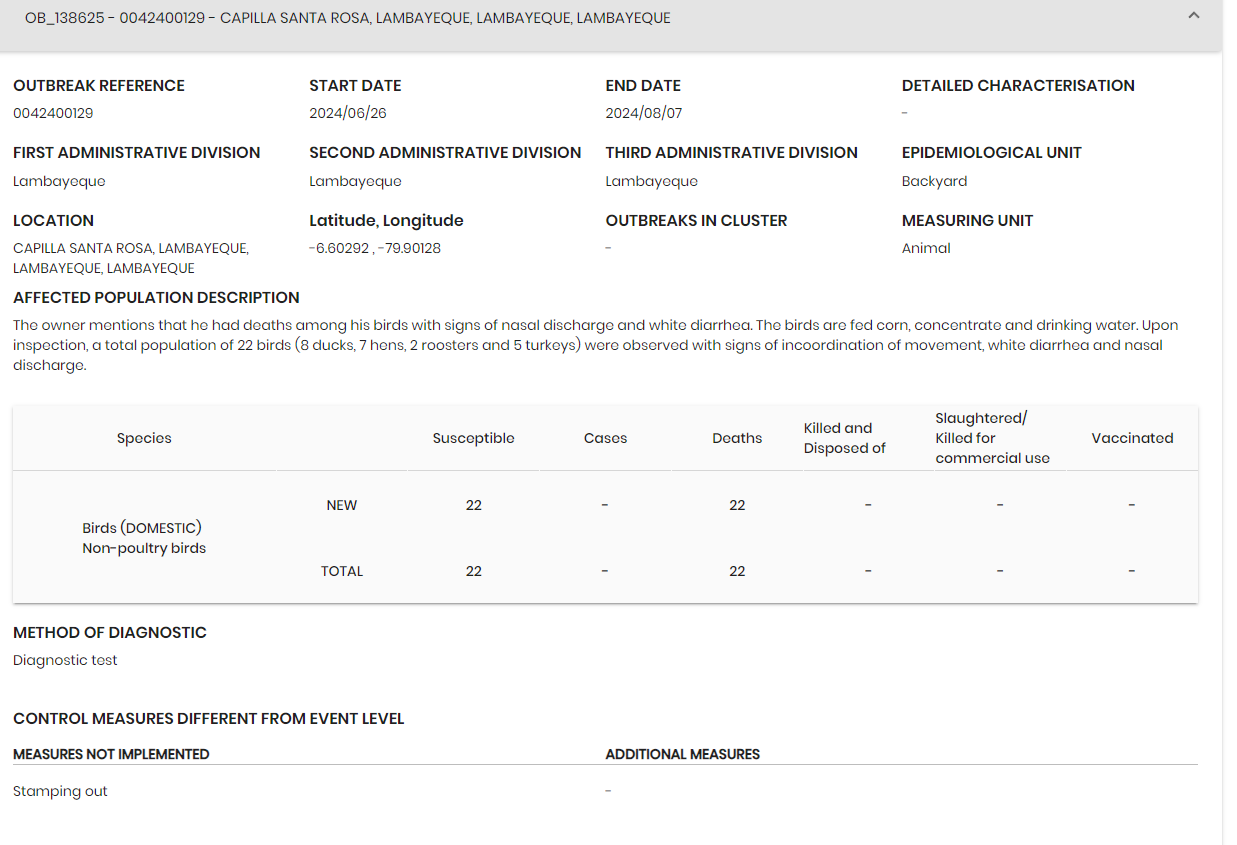Click the Killed and Disposed of header
The height and width of the screenshot is (845, 1237).
844,438
